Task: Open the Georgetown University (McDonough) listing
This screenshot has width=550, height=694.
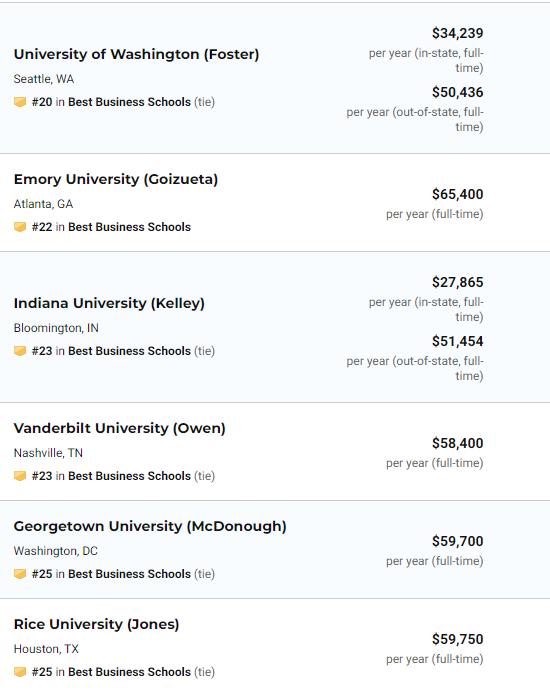Action: tap(150, 527)
